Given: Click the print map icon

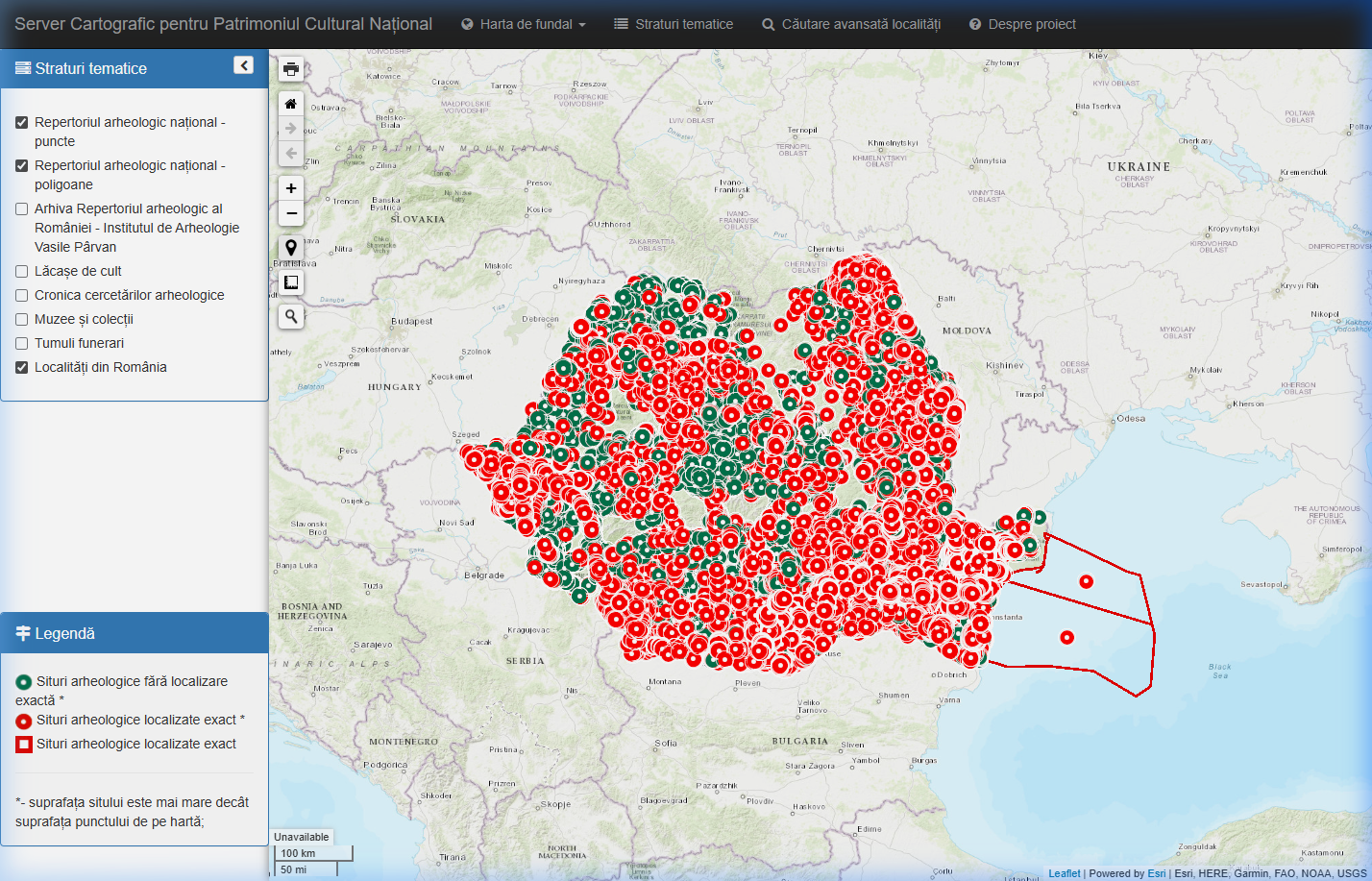Looking at the screenshot, I should [290, 68].
